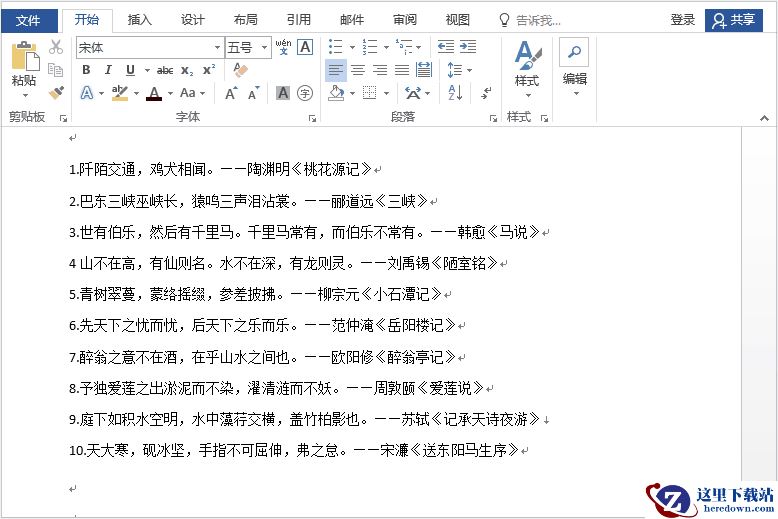The height and width of the screenshot is (519, 778).
Task: Click the borders grid icon
Action: (x=370, y=93)
